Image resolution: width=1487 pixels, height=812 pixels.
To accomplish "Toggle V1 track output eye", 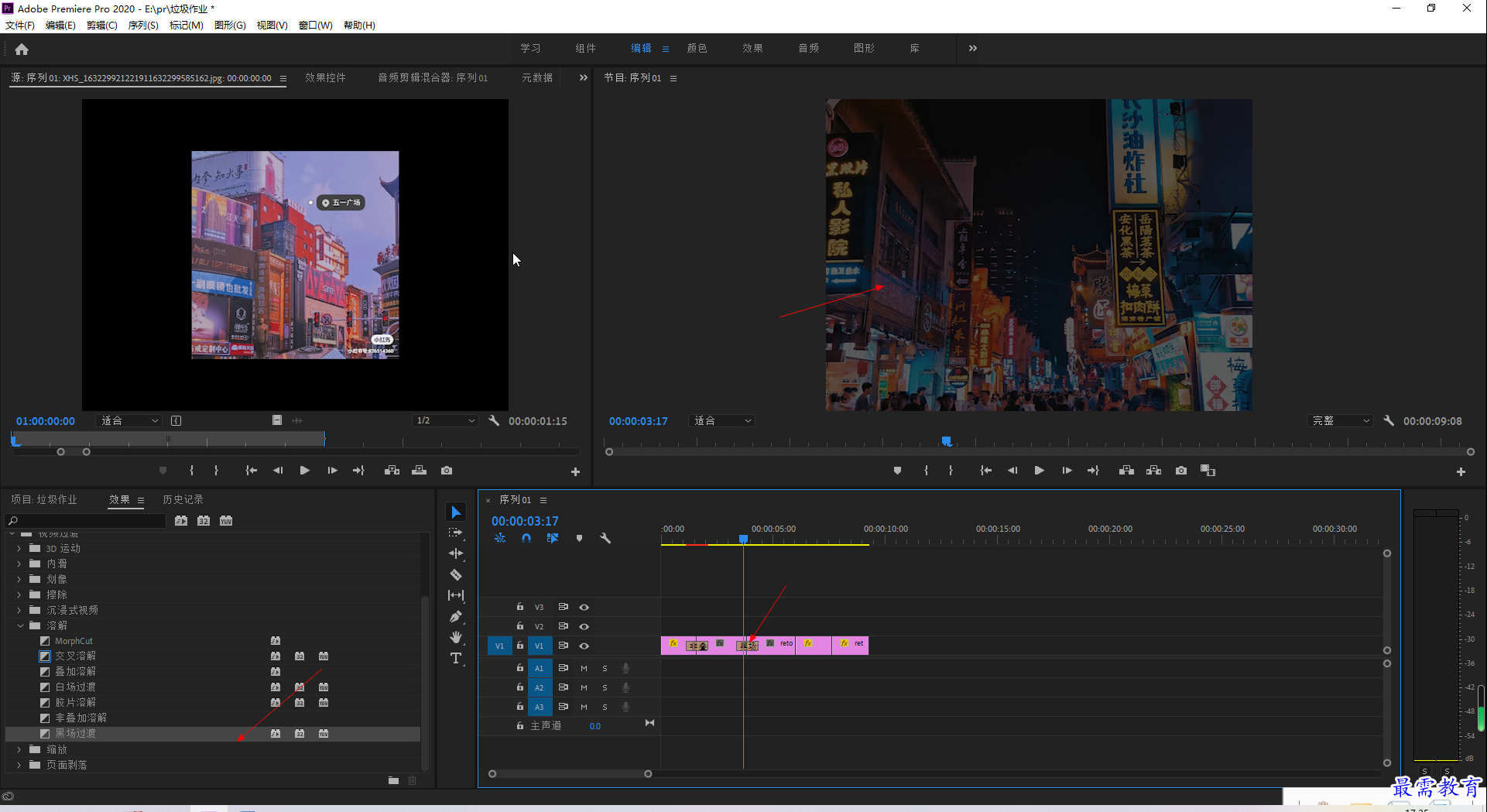I will coord(584,646).
